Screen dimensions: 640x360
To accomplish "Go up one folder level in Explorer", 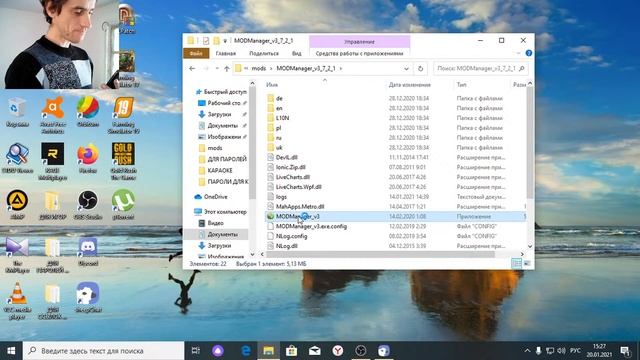I will 227,69.
